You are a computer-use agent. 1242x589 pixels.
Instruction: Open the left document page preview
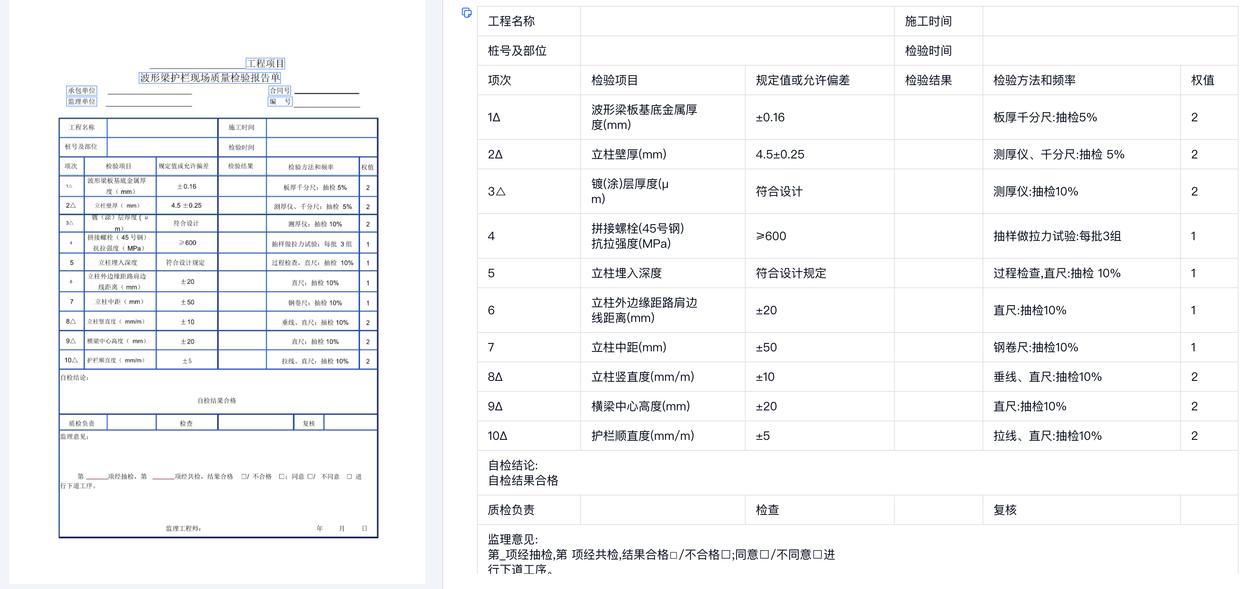(218, 292)
